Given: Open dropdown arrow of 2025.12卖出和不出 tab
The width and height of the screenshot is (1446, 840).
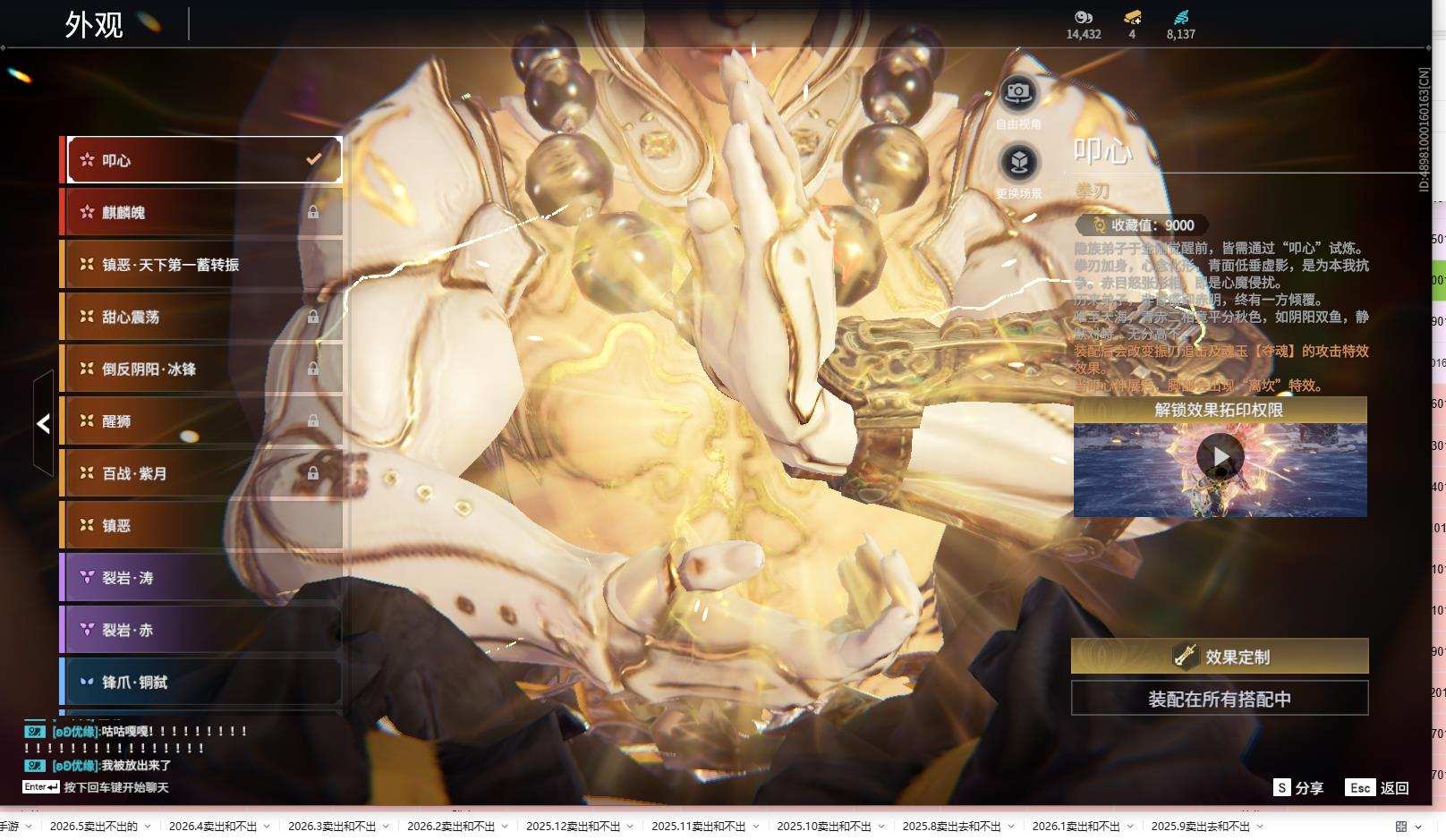Looking at the screenshot, I should pos(631,827).
